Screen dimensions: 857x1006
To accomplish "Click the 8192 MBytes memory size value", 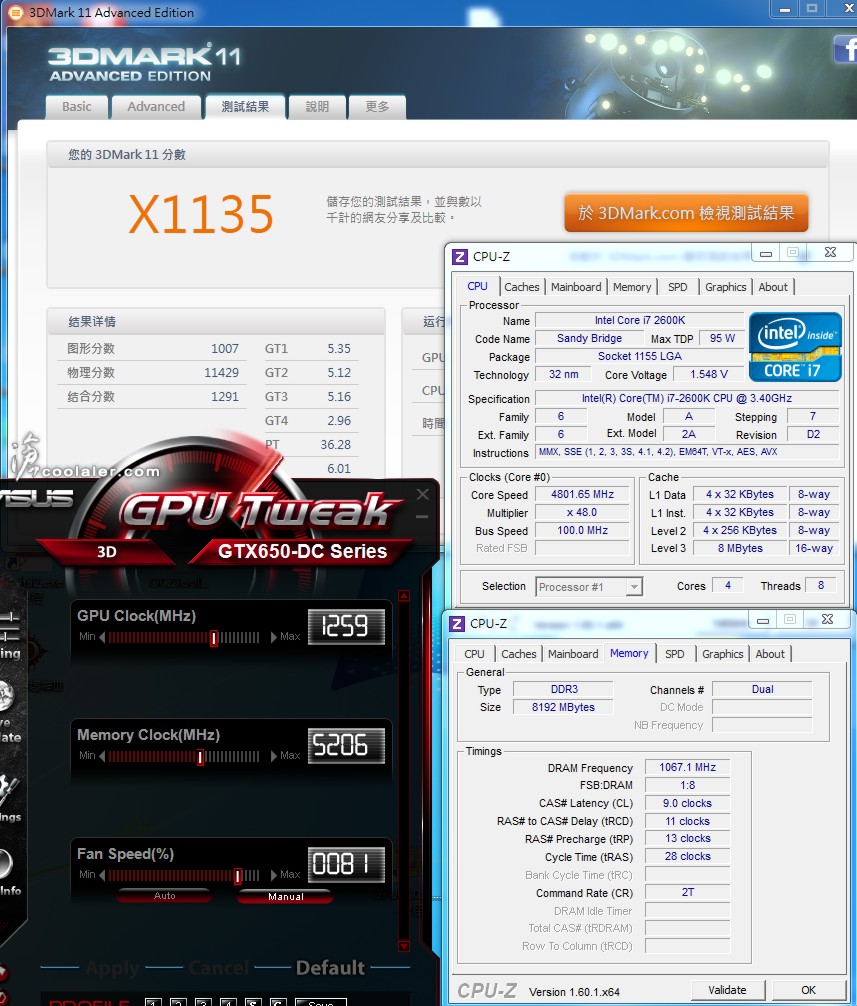I will pyautogui.click(x=563, y=707).
